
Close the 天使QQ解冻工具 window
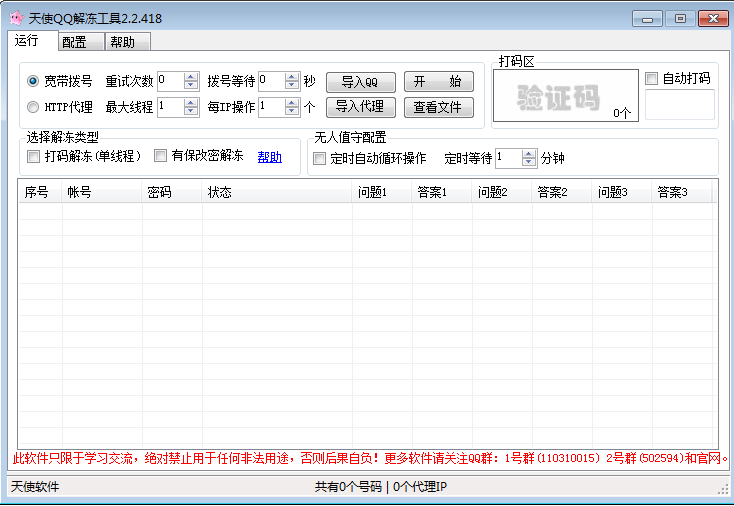[713, 19]
